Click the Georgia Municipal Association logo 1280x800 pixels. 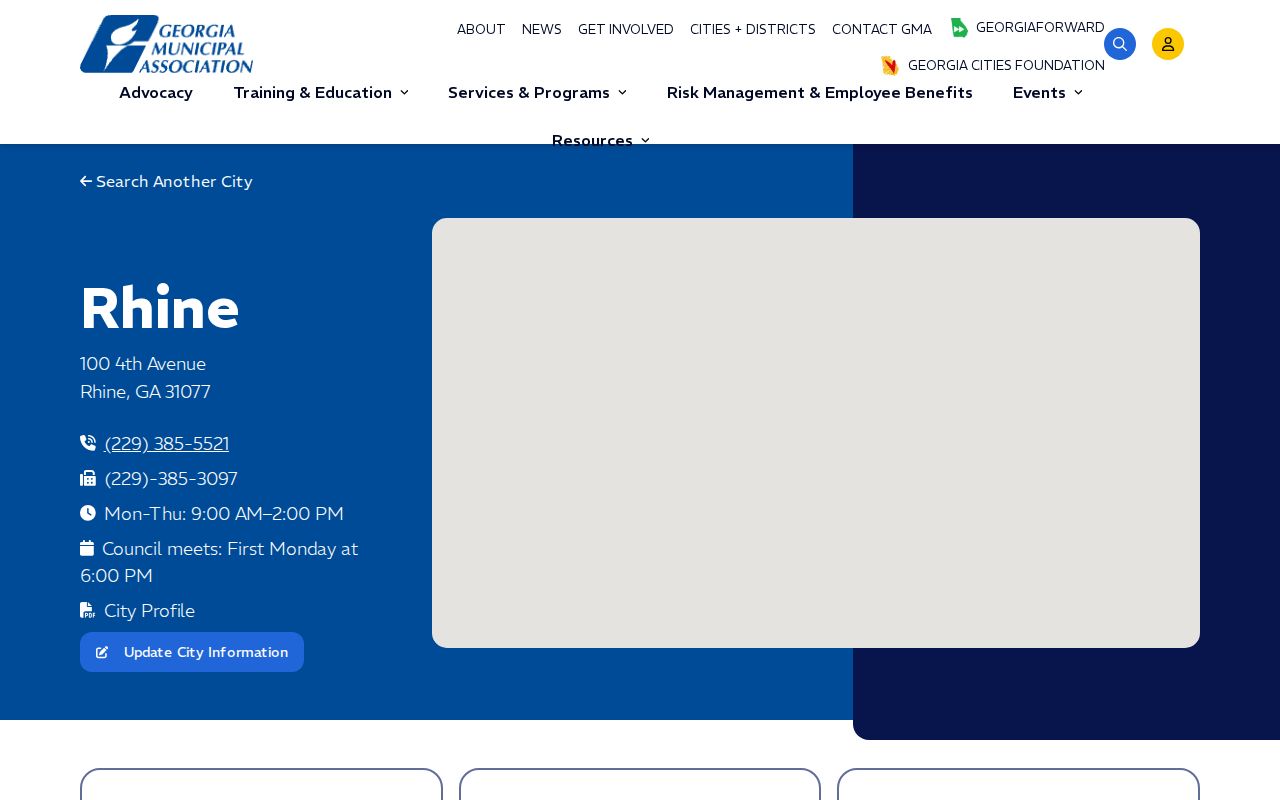click(167, 44)
